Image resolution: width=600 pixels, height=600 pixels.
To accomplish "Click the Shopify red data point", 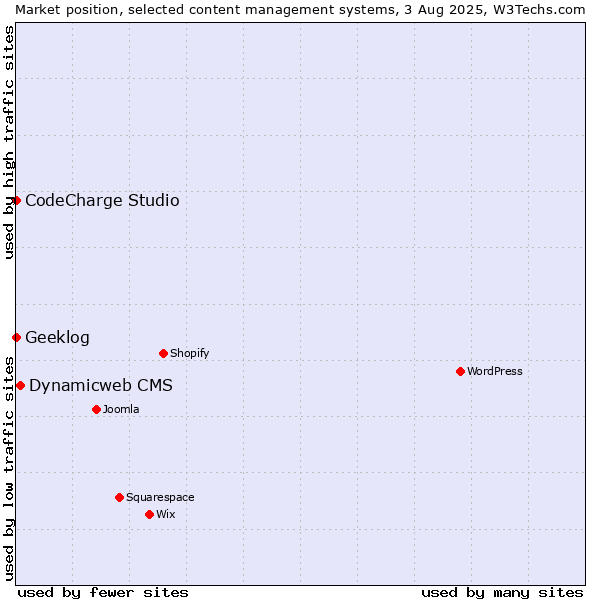I will [163, 354].
